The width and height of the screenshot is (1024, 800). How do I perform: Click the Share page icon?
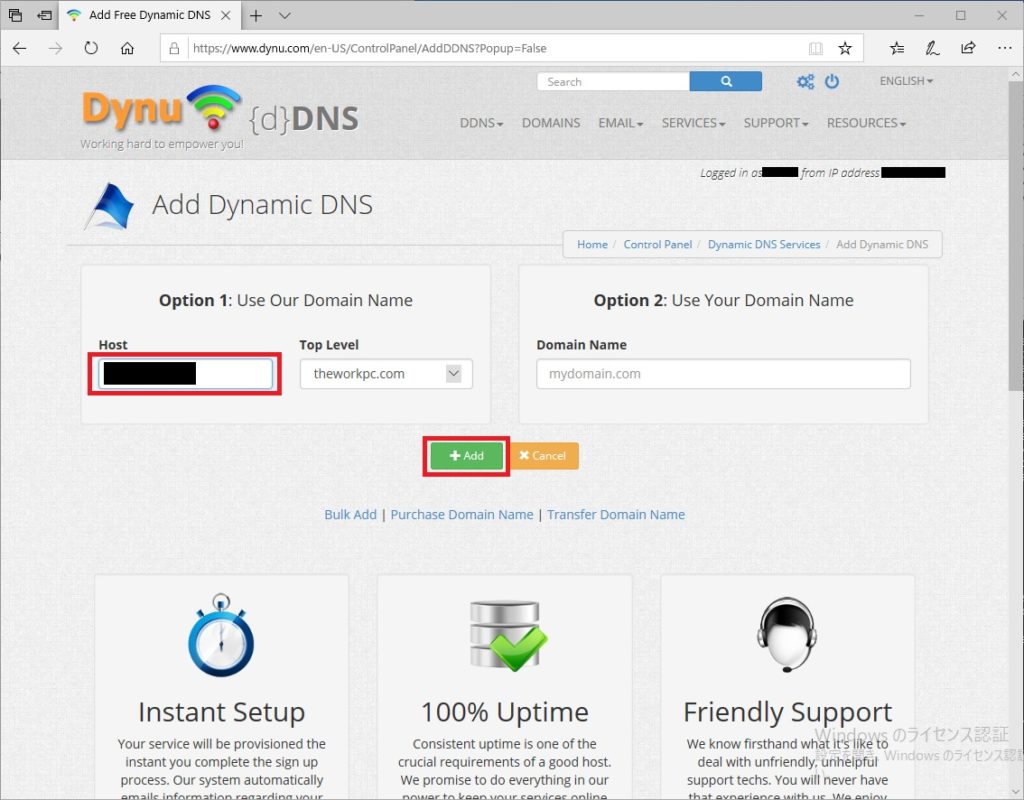pyautogui.click(x=968, y=48)
